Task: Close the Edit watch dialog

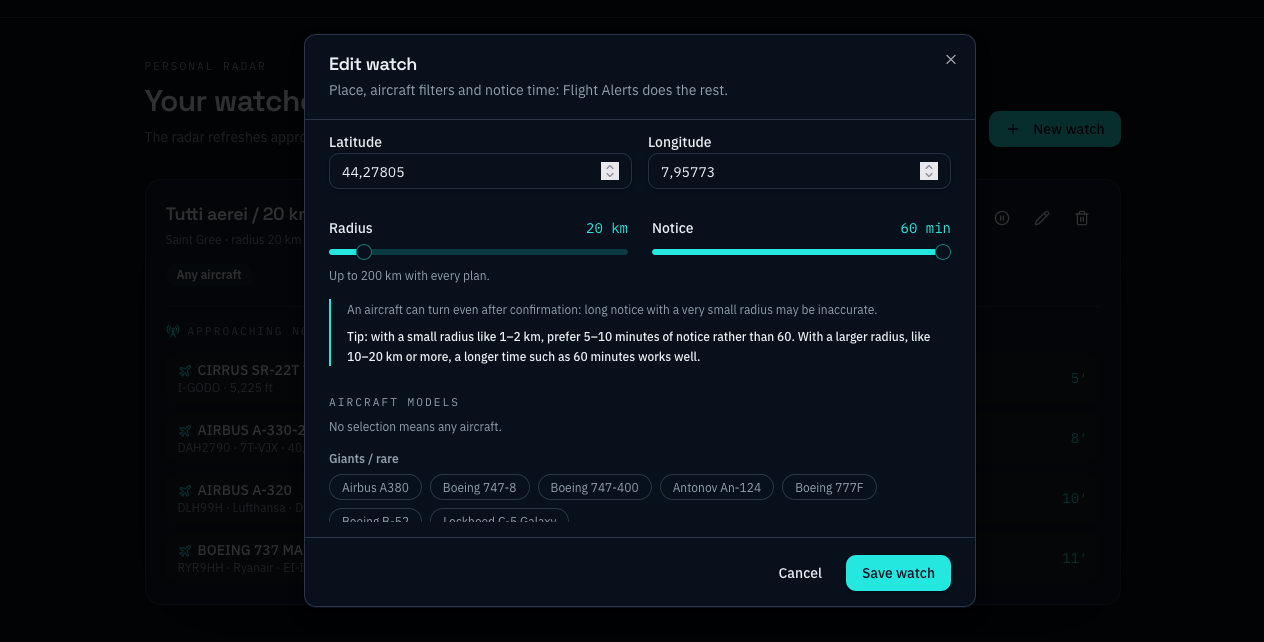Action: (x=951, y=60)
